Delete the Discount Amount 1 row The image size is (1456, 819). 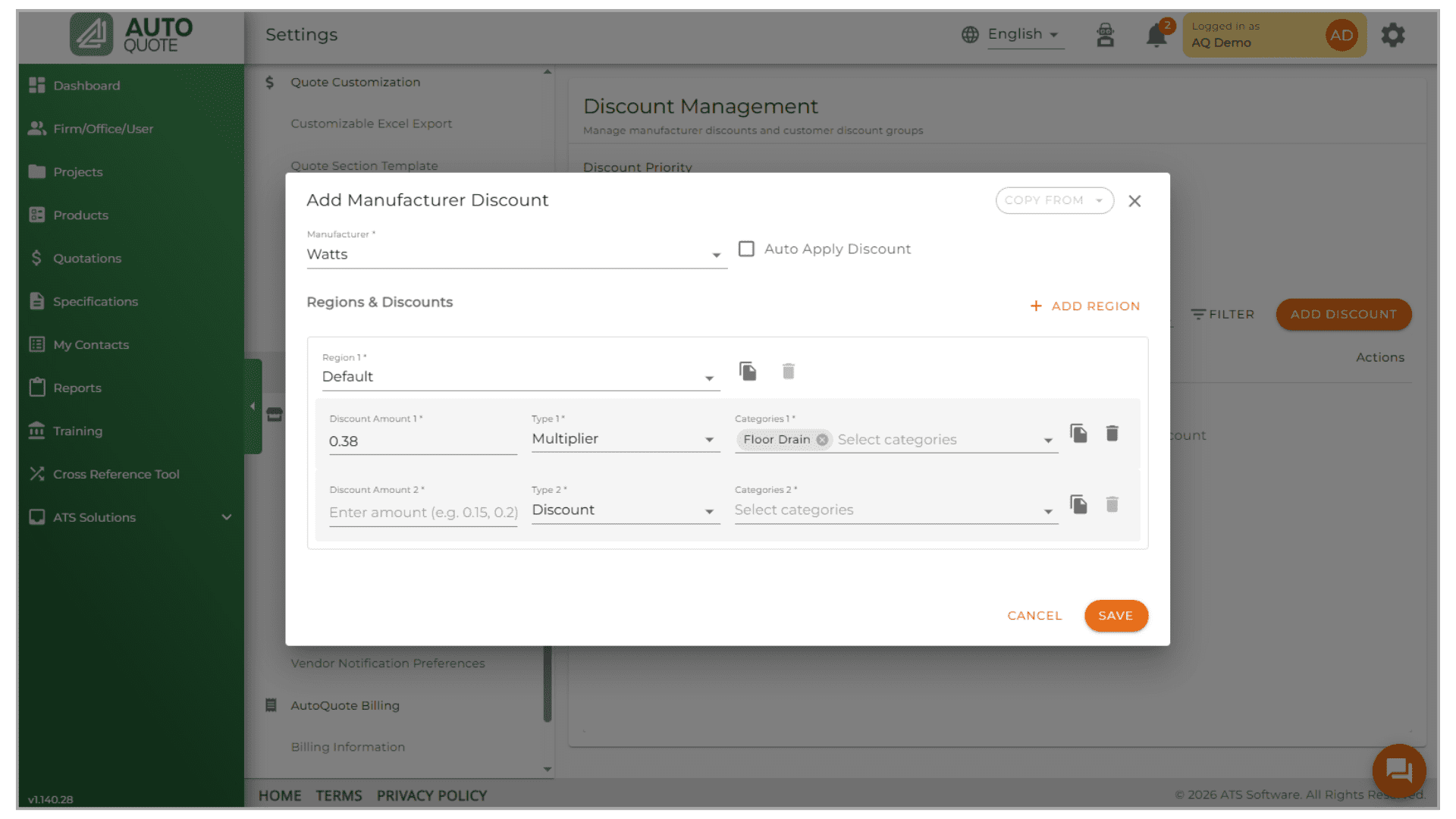click(1112, 434)
